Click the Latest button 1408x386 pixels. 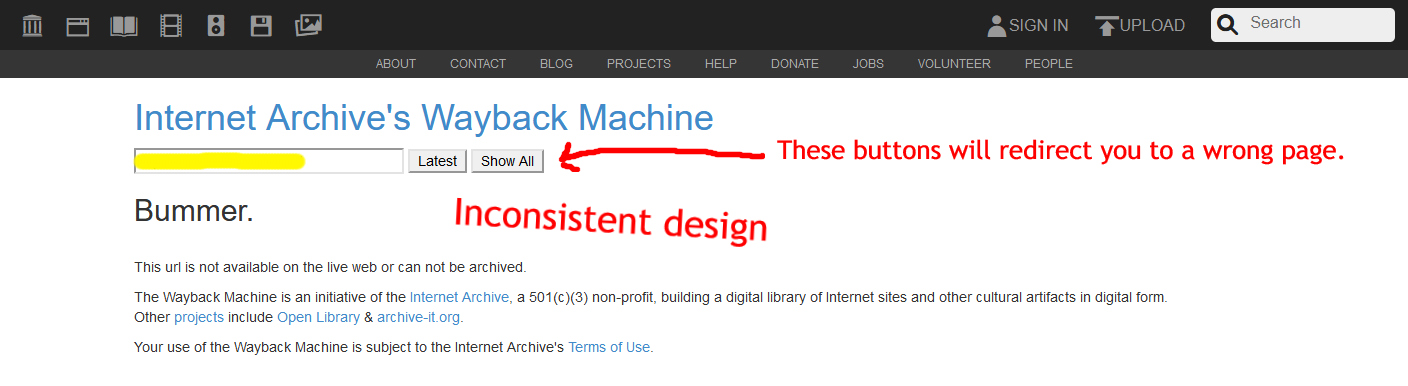(x=437, y=161)
